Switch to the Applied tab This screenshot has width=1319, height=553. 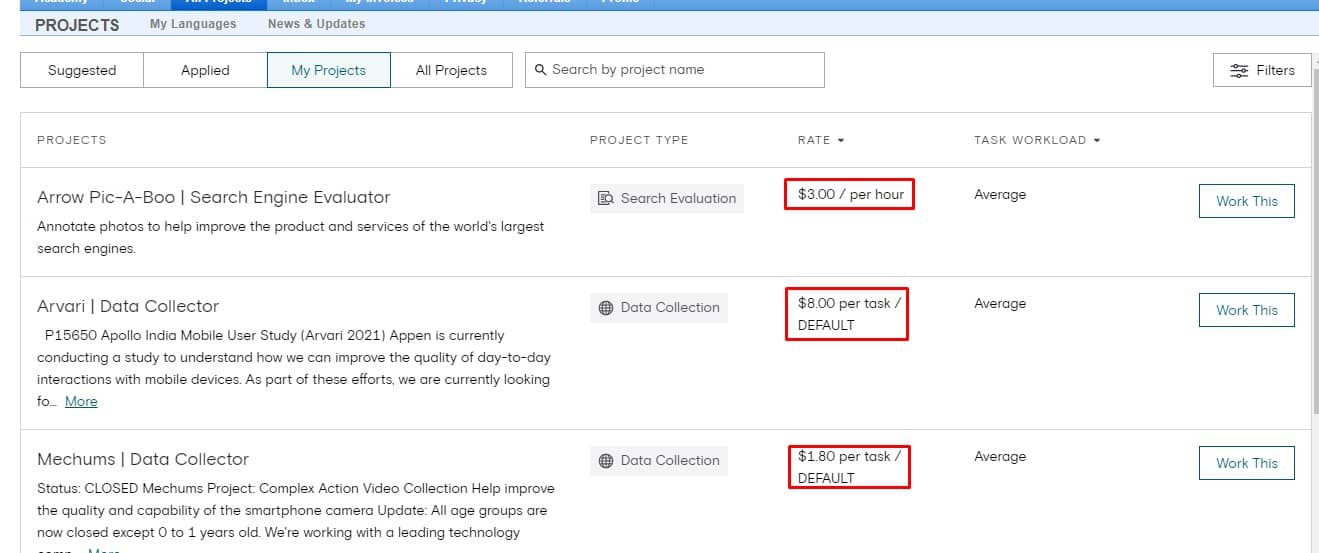[205, 70]
